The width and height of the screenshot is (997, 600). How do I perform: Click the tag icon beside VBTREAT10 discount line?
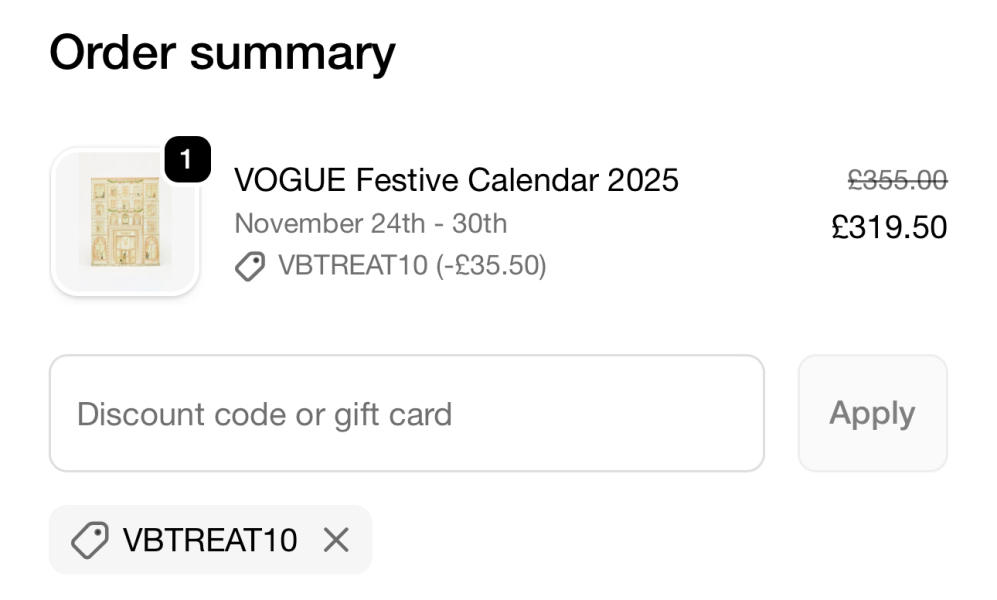coord(252,266)
